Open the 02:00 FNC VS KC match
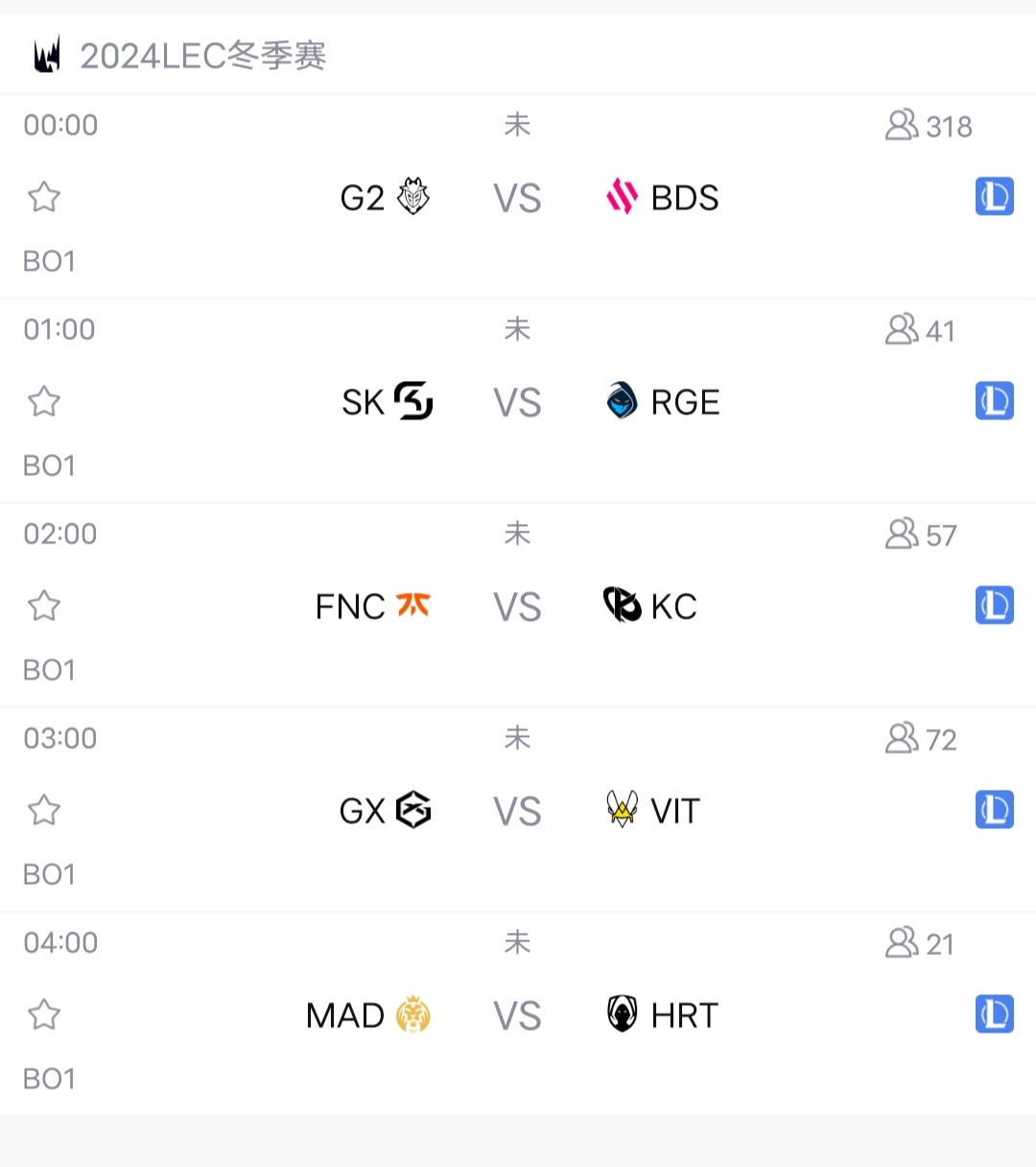This screenshot has width=1036, height=1167. click(x=517, y=607)
